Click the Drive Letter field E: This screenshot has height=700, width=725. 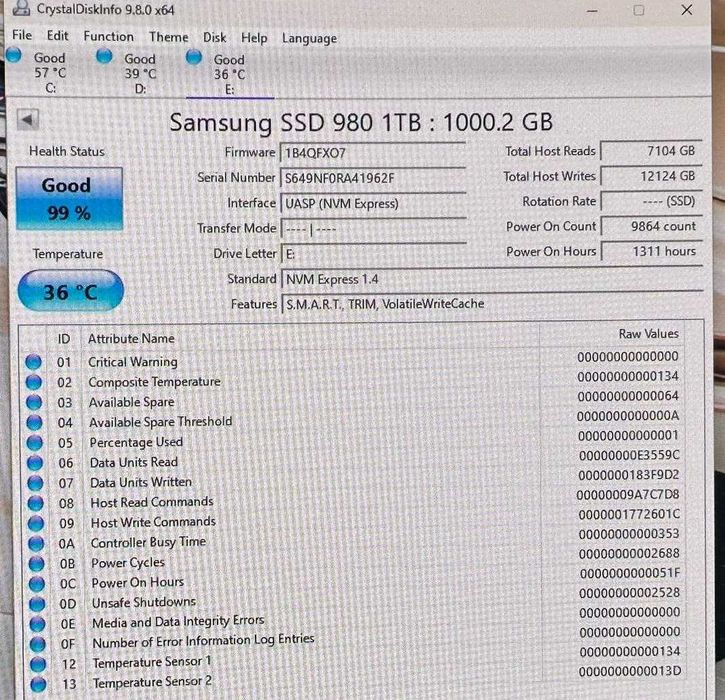click(373, 254)
